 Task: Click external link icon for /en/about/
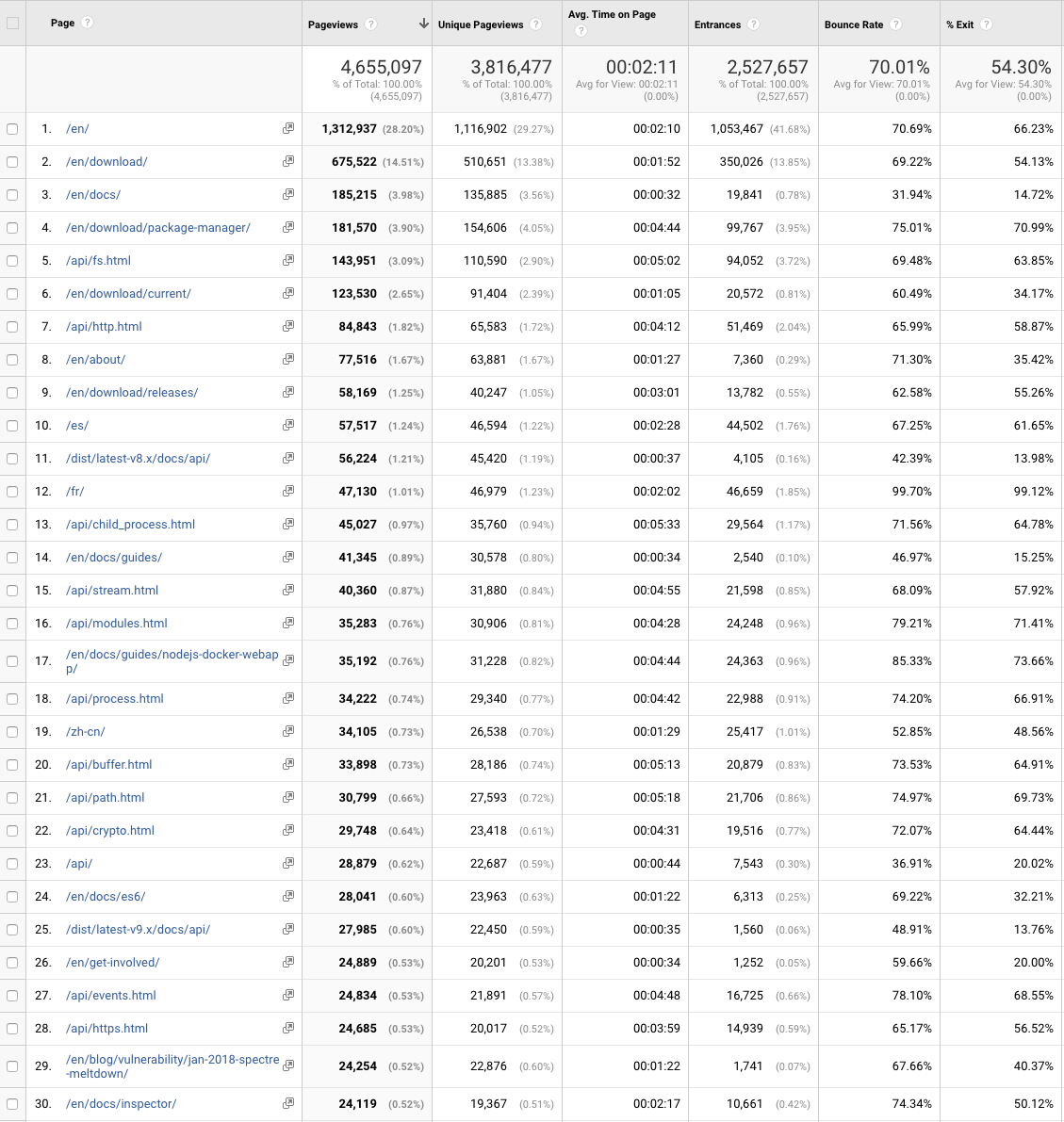[x=287, y=359]
